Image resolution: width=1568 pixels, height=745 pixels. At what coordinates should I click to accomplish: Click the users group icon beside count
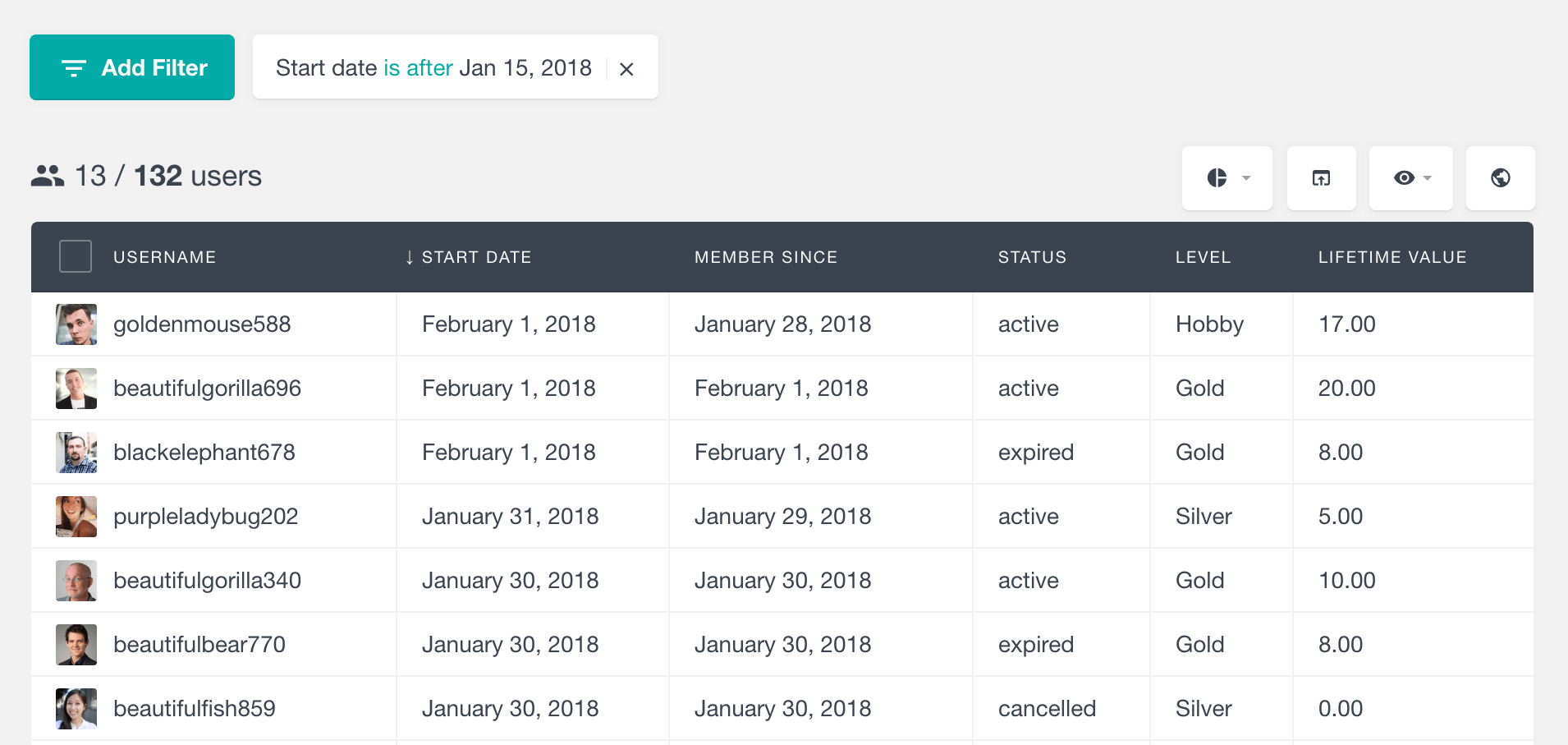[48, 176]
